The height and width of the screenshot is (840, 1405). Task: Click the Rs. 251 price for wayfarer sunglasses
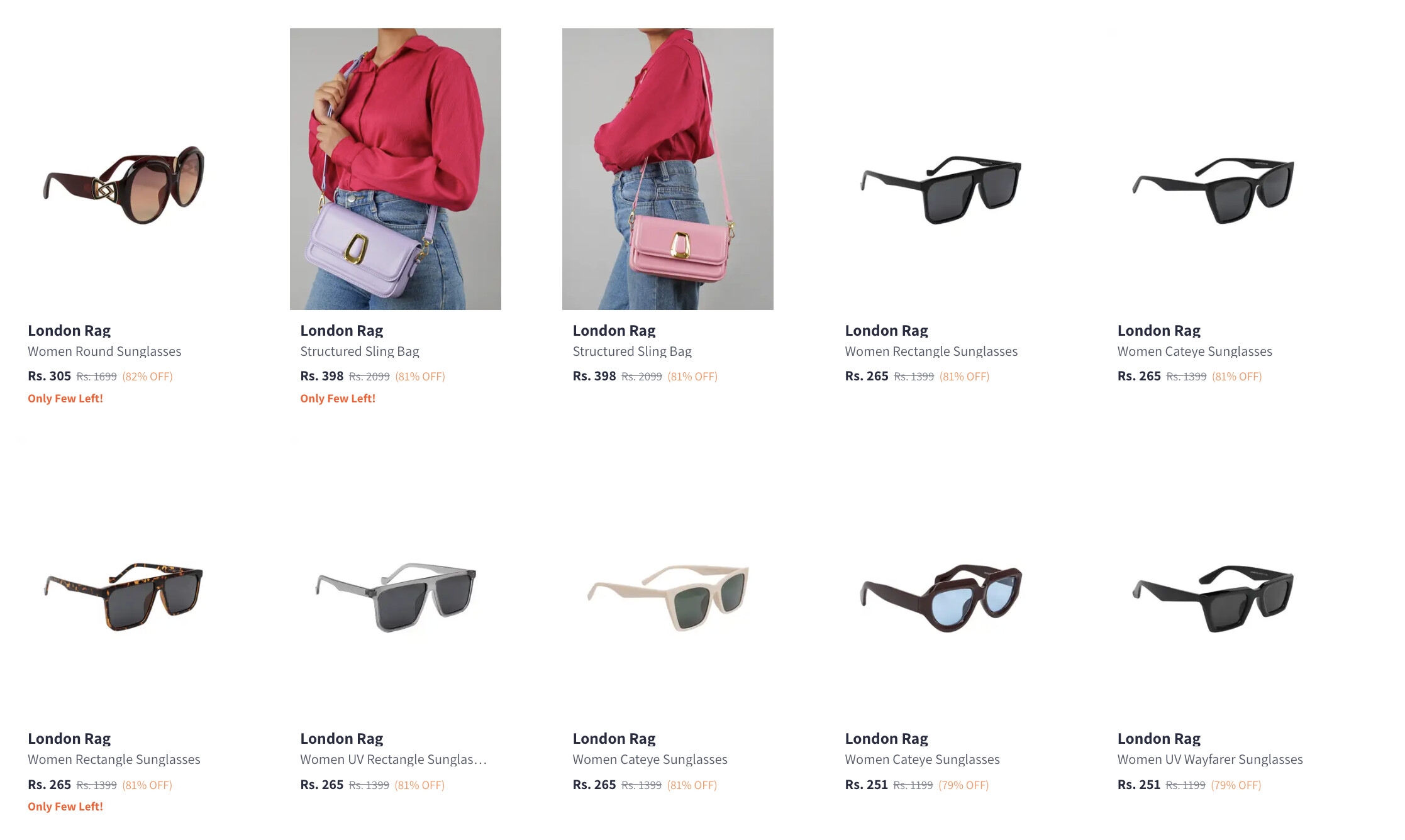(x=1138, y=785)
